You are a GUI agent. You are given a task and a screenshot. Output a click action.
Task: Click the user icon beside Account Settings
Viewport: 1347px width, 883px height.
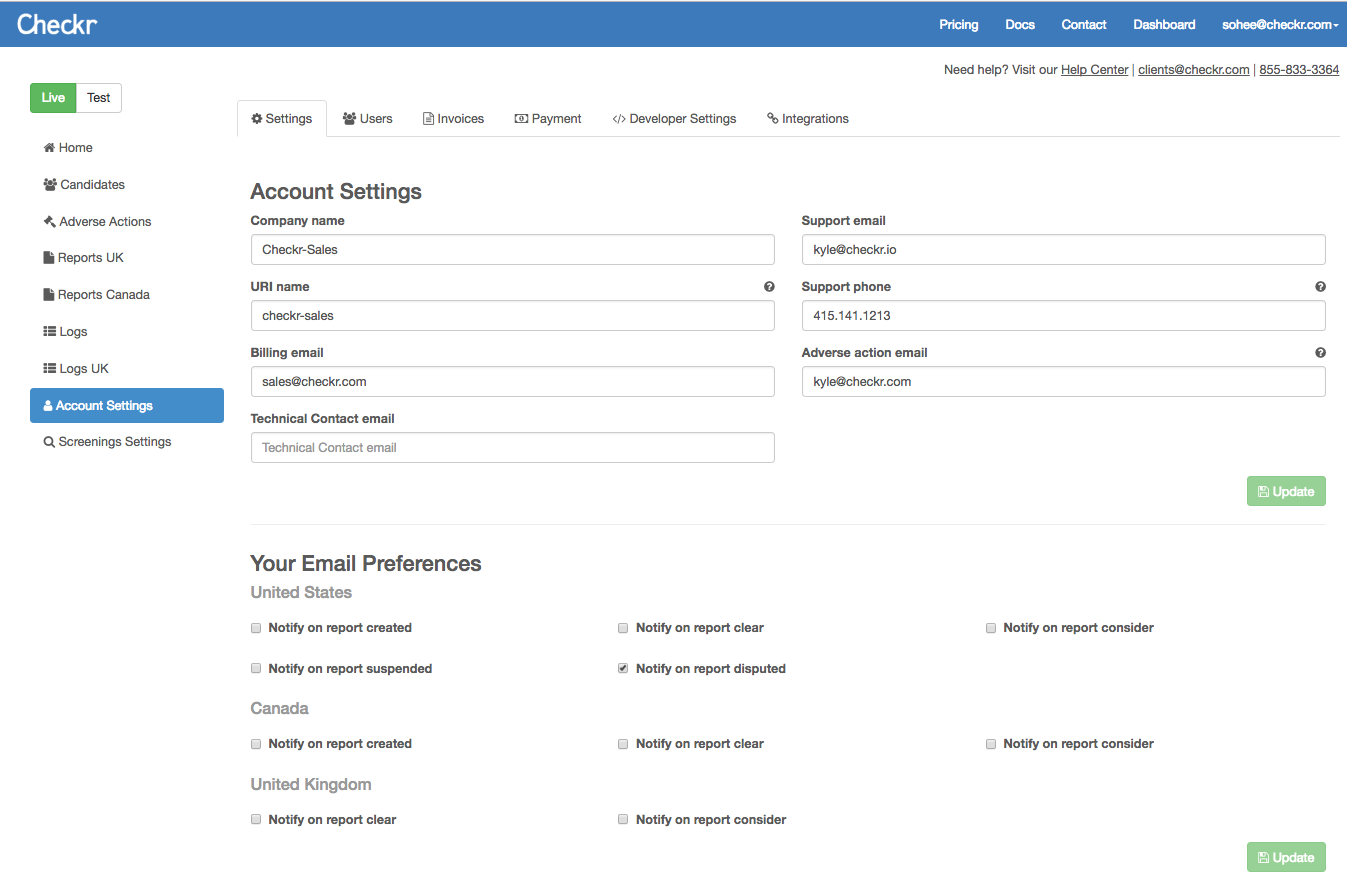(x=48, y=406)
